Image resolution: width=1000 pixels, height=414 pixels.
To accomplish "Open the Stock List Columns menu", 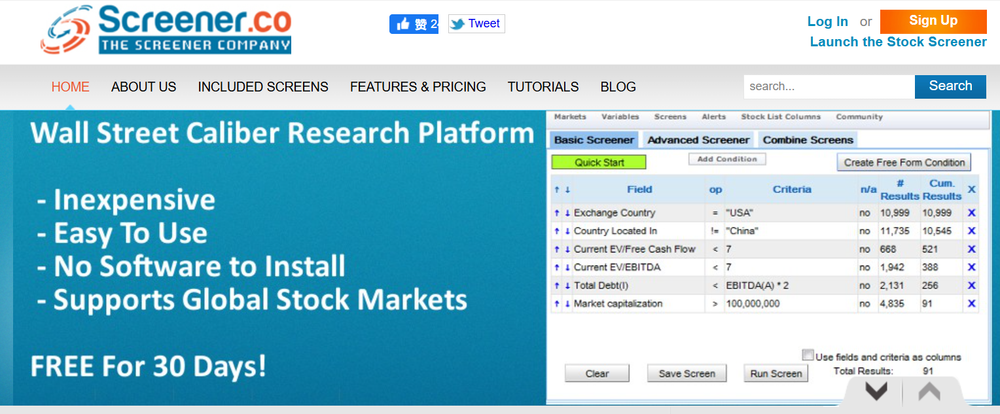I will [781, 117].
